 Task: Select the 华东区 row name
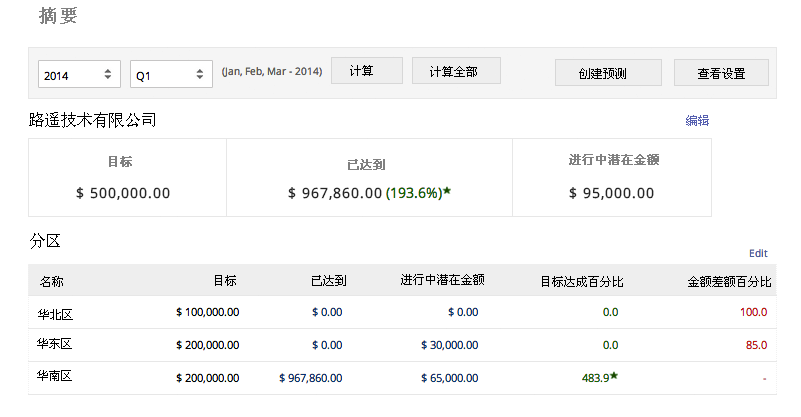[55, 345]
